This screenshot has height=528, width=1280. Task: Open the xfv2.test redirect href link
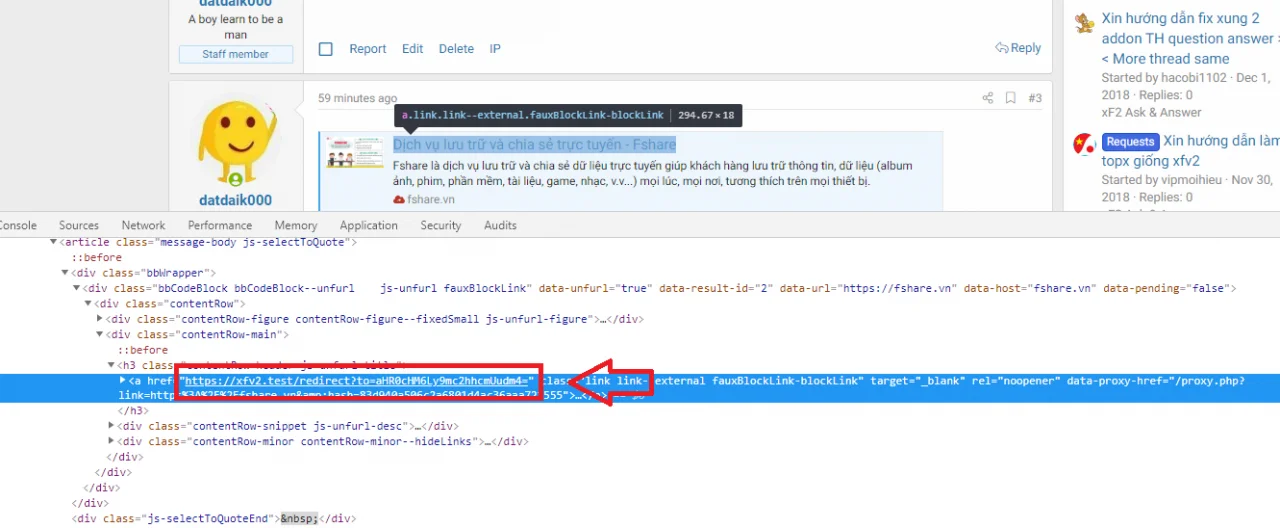coord(358,381)
